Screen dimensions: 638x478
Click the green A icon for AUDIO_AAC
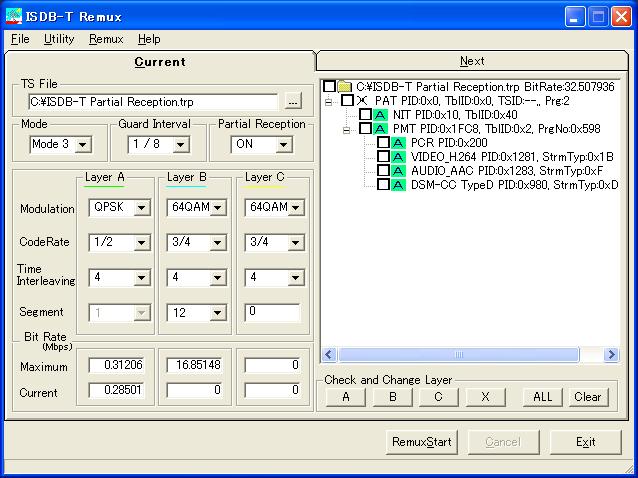coord(398,171)
